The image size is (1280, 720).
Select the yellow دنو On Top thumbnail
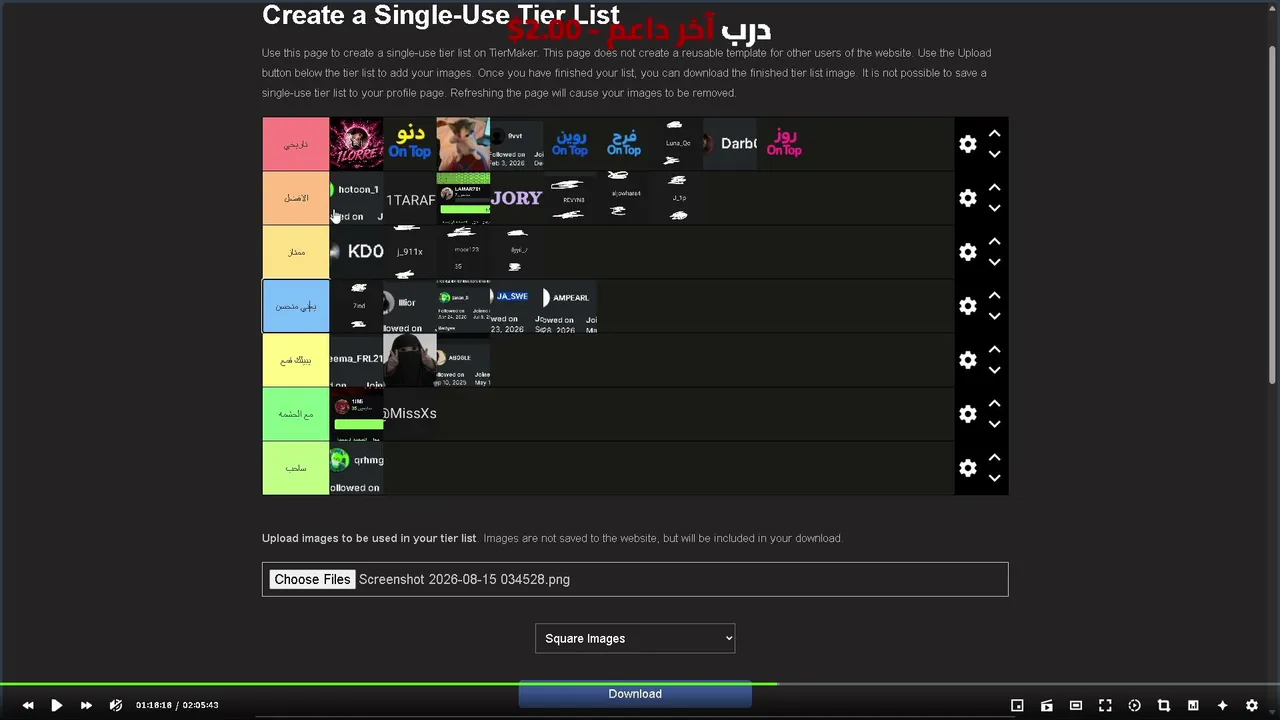pos(410,144)
